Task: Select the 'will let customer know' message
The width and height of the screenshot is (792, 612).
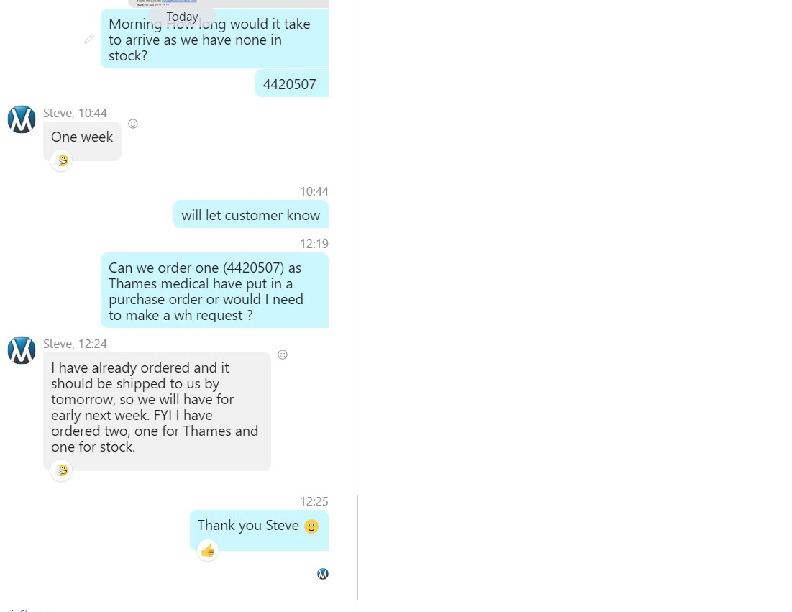Action: (x=251, y=215)
